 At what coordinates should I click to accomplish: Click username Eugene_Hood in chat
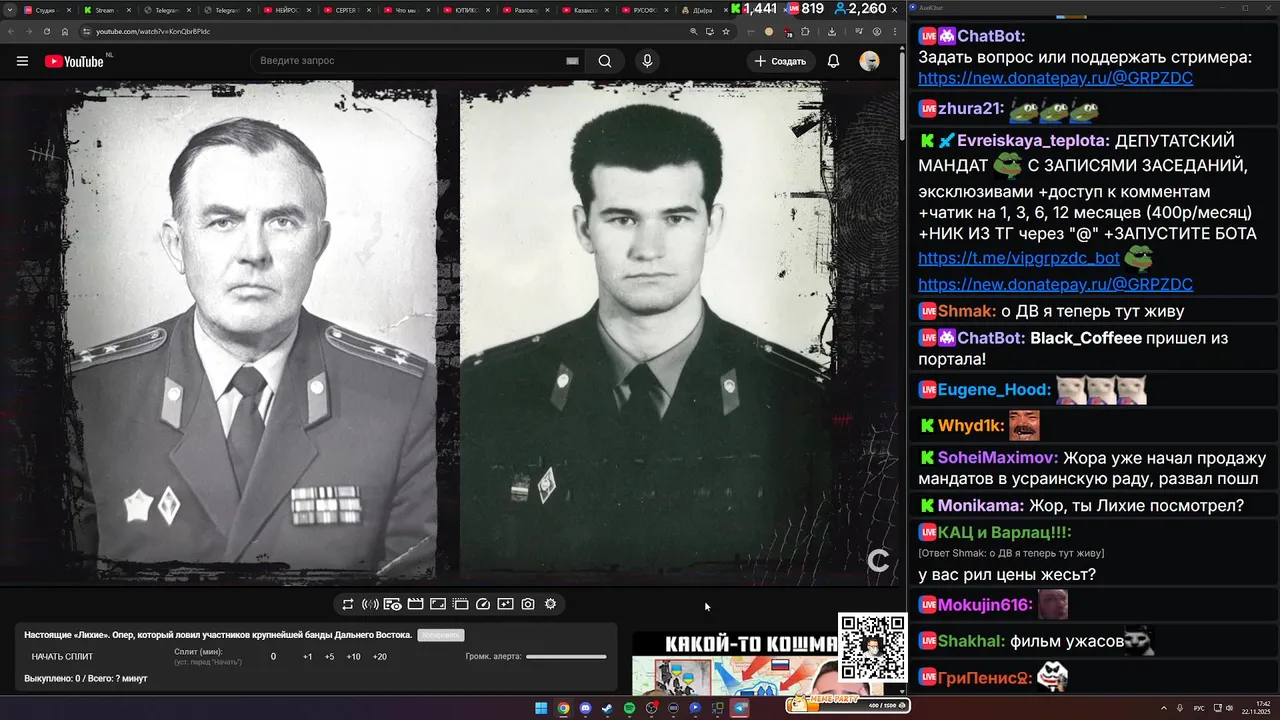[993, 390]
